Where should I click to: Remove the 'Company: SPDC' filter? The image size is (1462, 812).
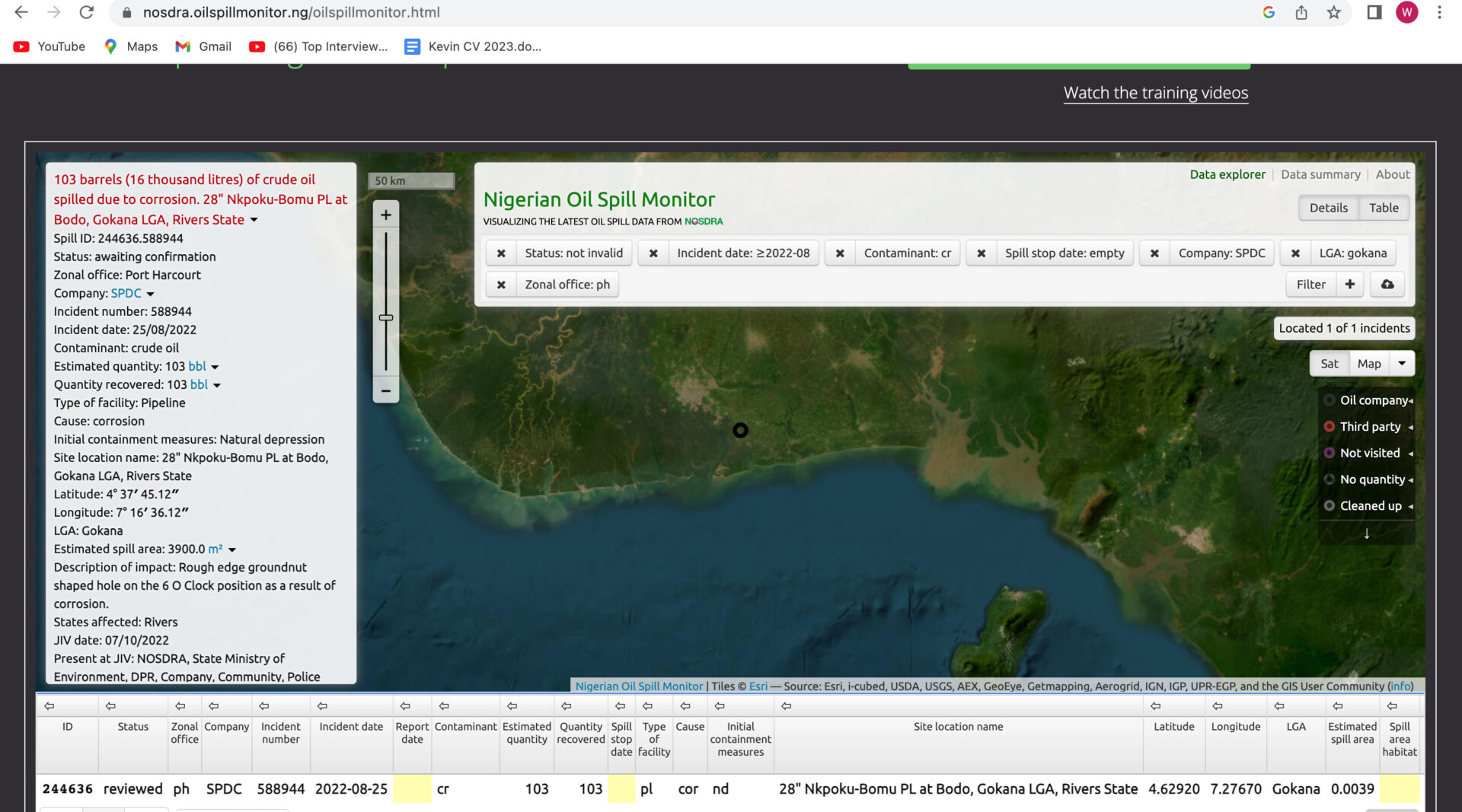pos(1154,253)
